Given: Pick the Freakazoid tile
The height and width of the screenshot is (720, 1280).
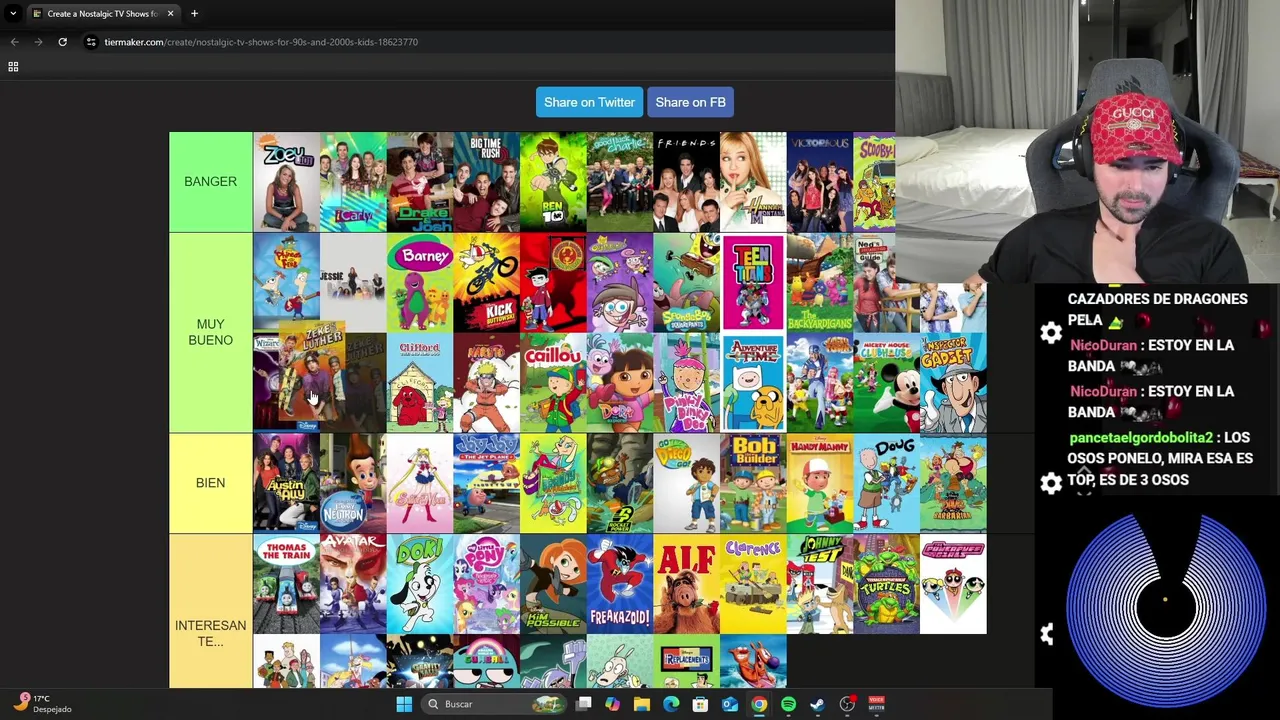Looking at the screenshot, I should pyautogui.click(x=620, y=584).
